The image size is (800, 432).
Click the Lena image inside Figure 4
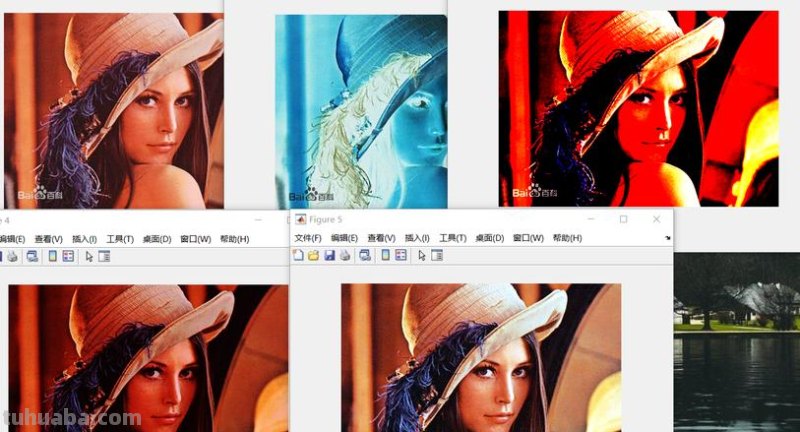pyautogui.click(x=148, y=358)
